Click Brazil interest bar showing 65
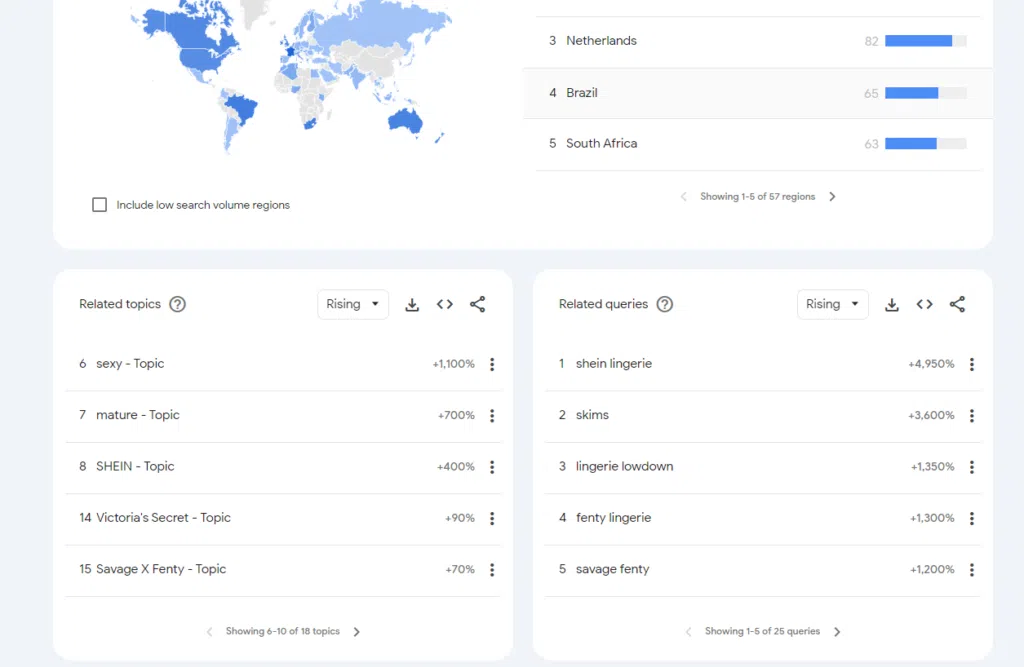 [925, 93]
